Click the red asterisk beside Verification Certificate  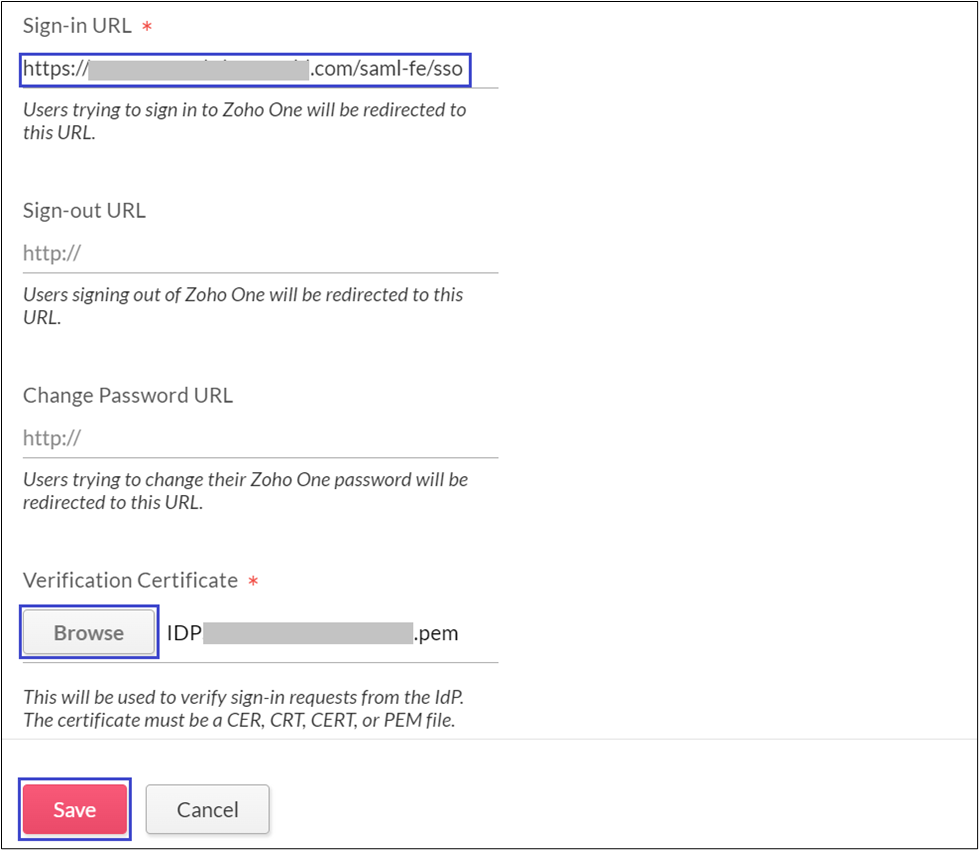253,581
